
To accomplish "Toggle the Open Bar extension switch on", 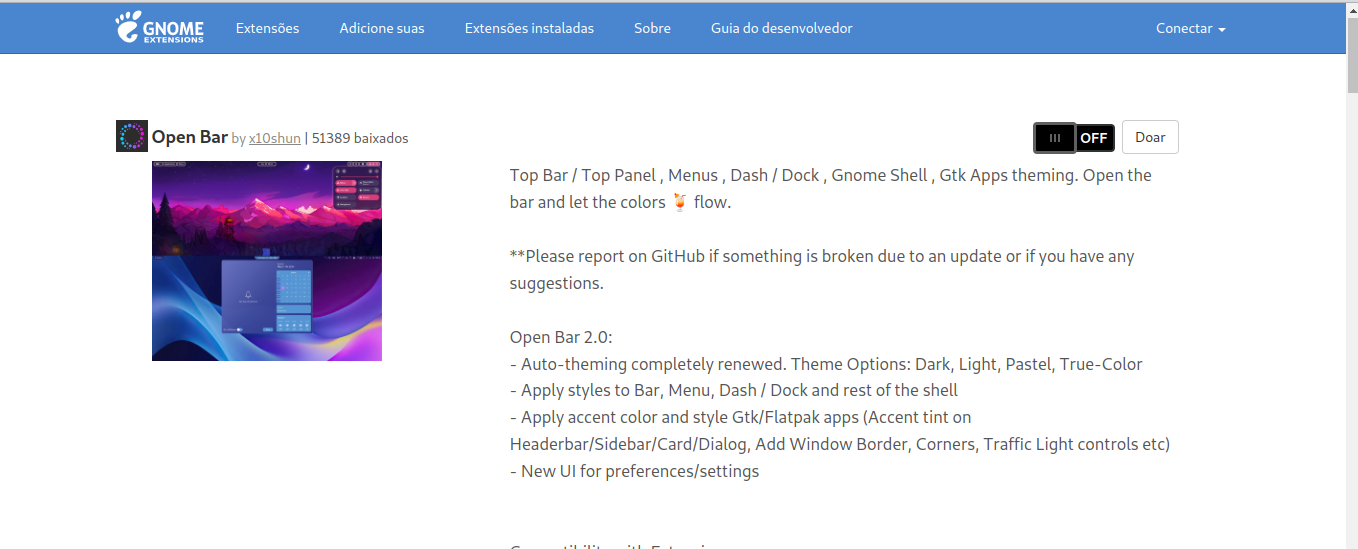I will pyautogui.click(x=1074, y=138).
